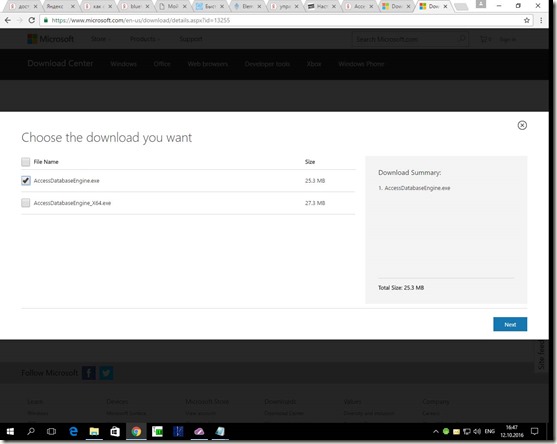Open the shopping cart icon
Image resolution: width=557 pixels, height=444 pixels.
[485, 39]
